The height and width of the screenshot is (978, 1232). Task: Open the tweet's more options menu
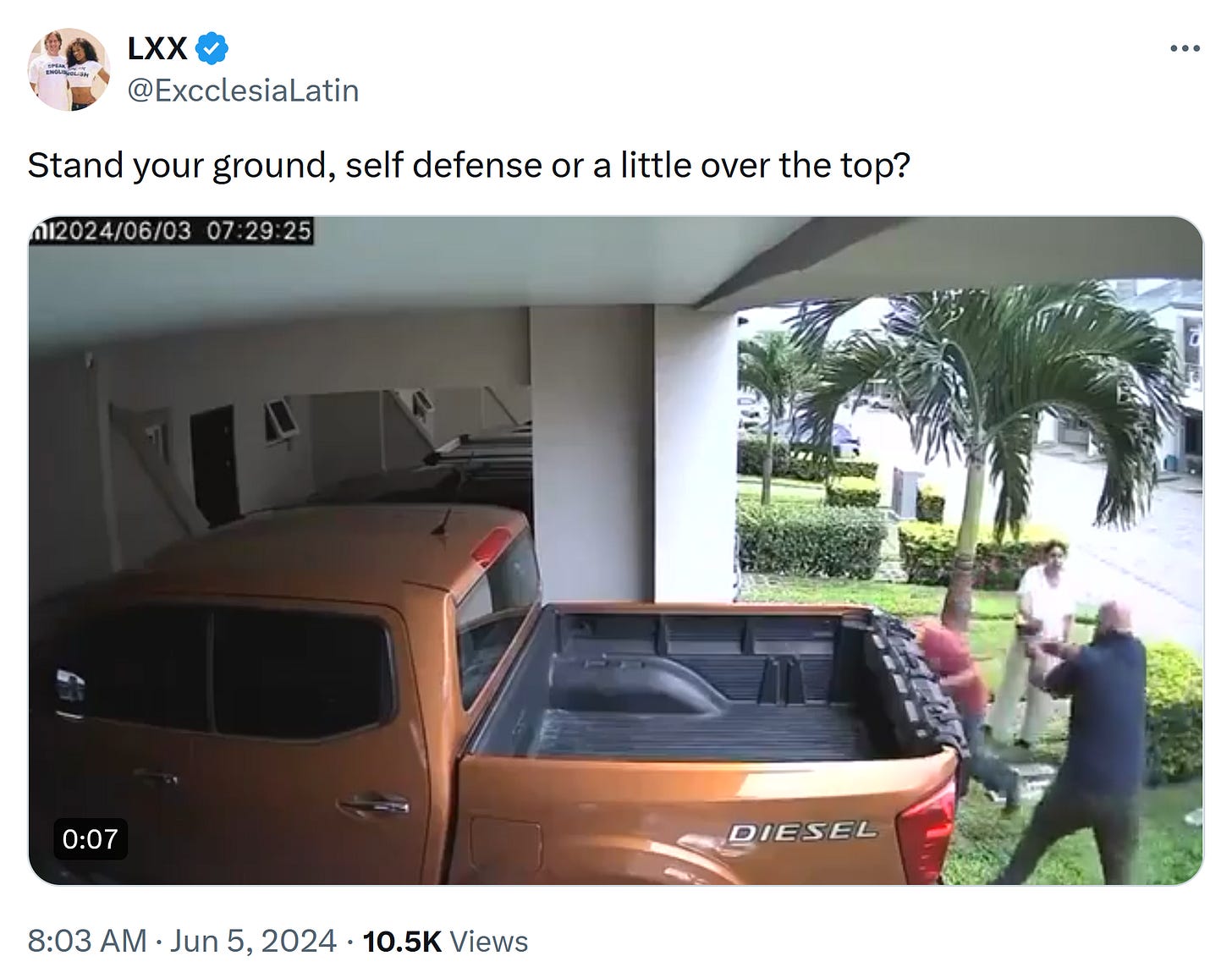[x=1185, y=48]
